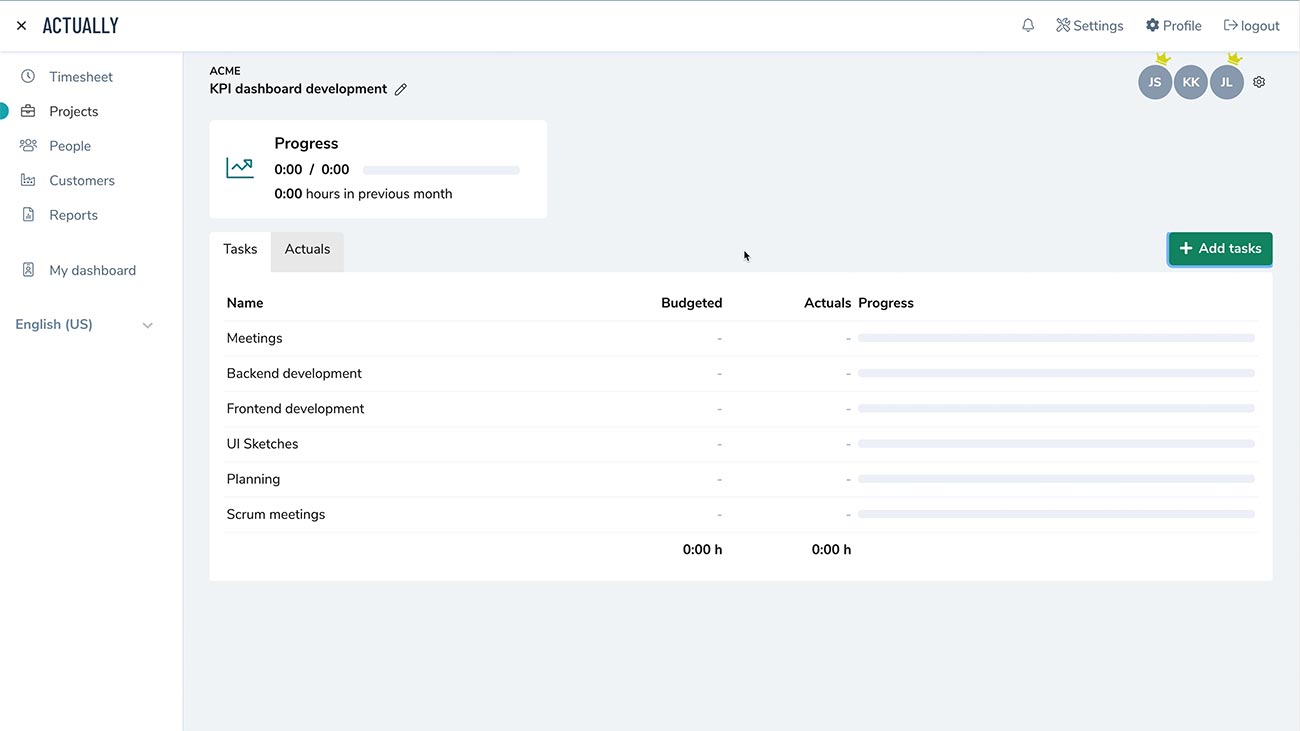Switch to the Actuals tab
Image resolution: width=1300 pixels, height=731 pixels.
(307, 249)
